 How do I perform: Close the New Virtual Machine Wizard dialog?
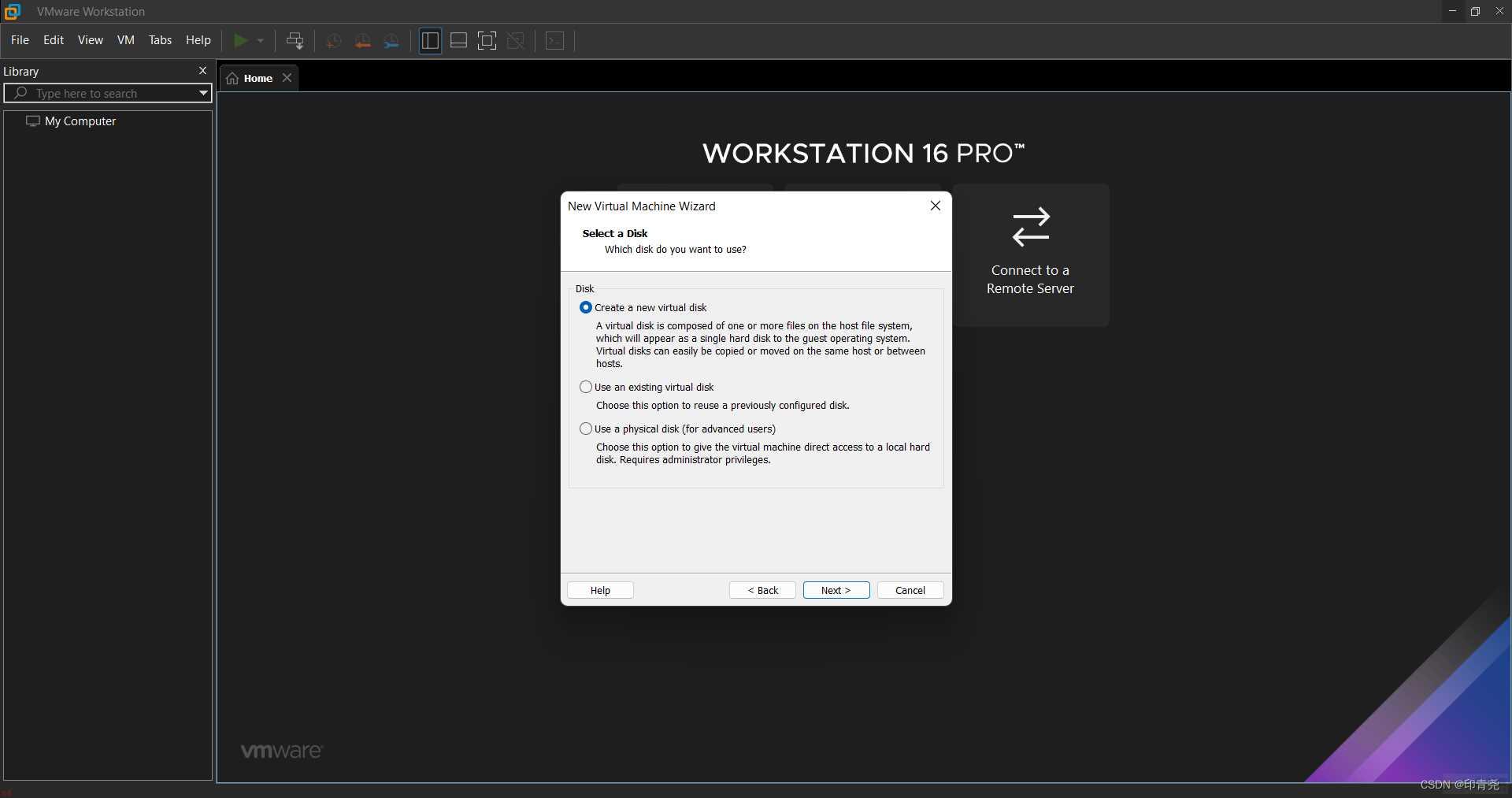tap(936, 206)
